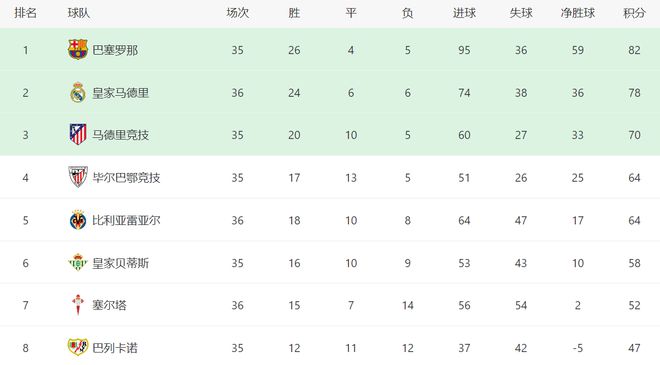Open team link 巴塞罗那
The width and height of the screenshot is (660, 365).
tap(115, 50)
